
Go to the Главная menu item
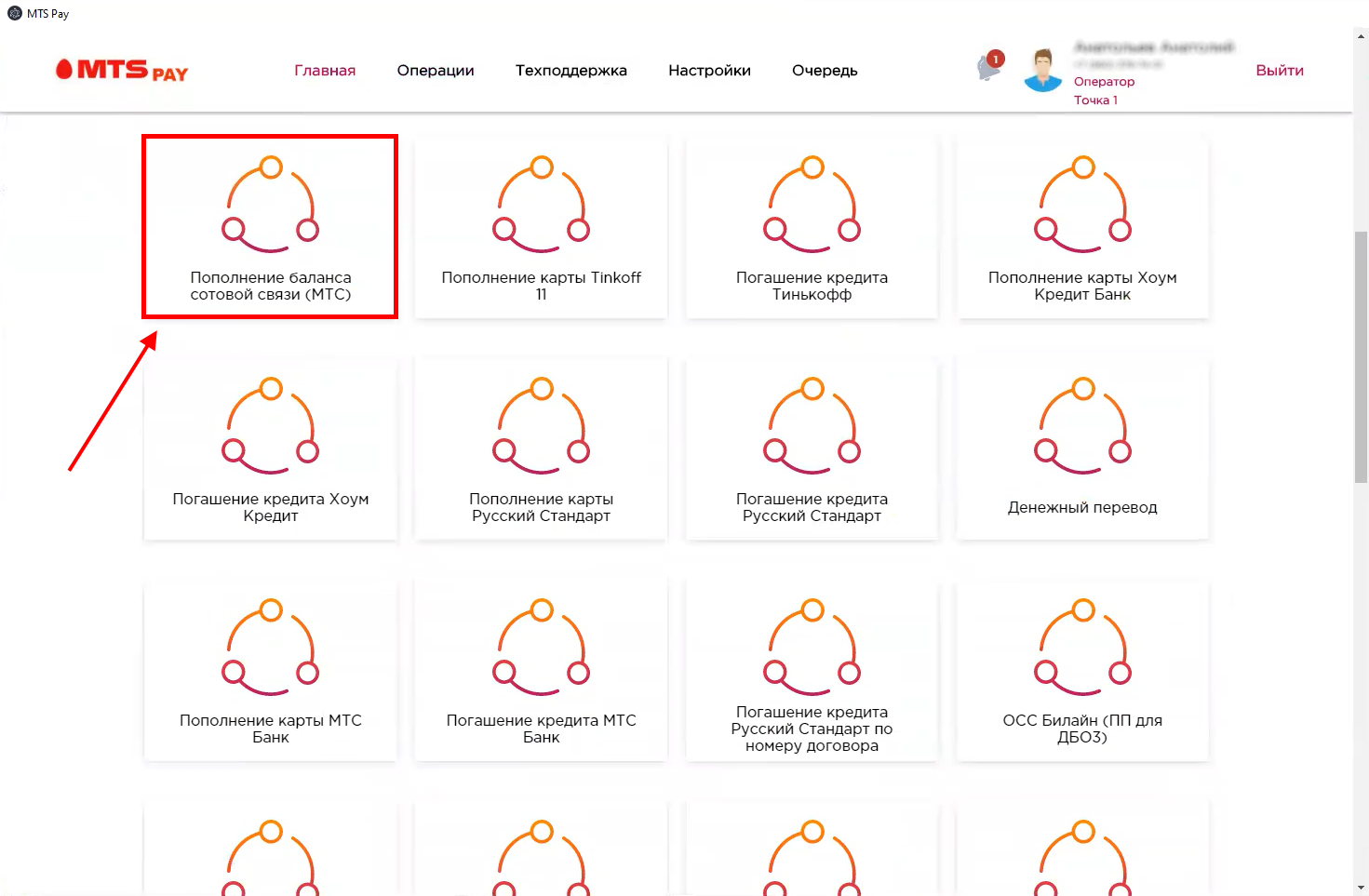coord(325,71)
